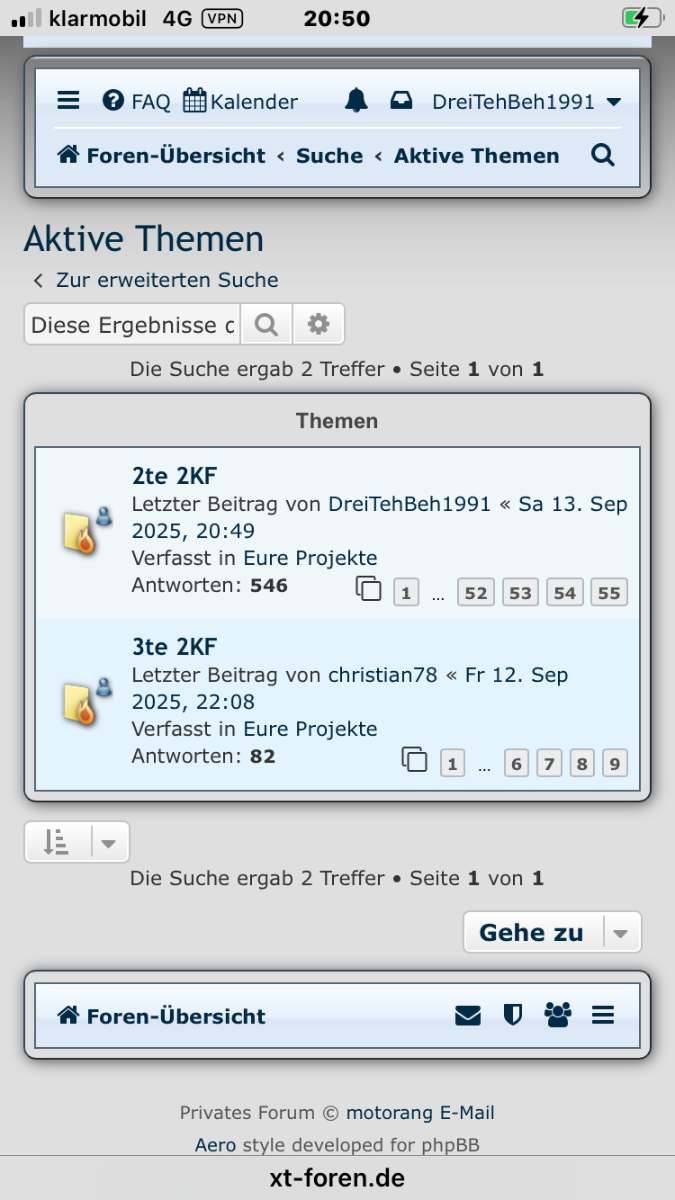Open the hamburger menu in top navbar

pyautogui.click(x=68, y=101)
